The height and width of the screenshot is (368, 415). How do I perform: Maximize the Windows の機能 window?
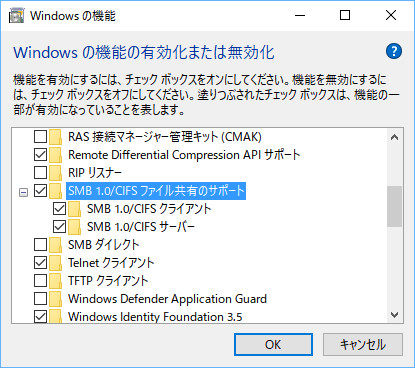coord(345,15)
